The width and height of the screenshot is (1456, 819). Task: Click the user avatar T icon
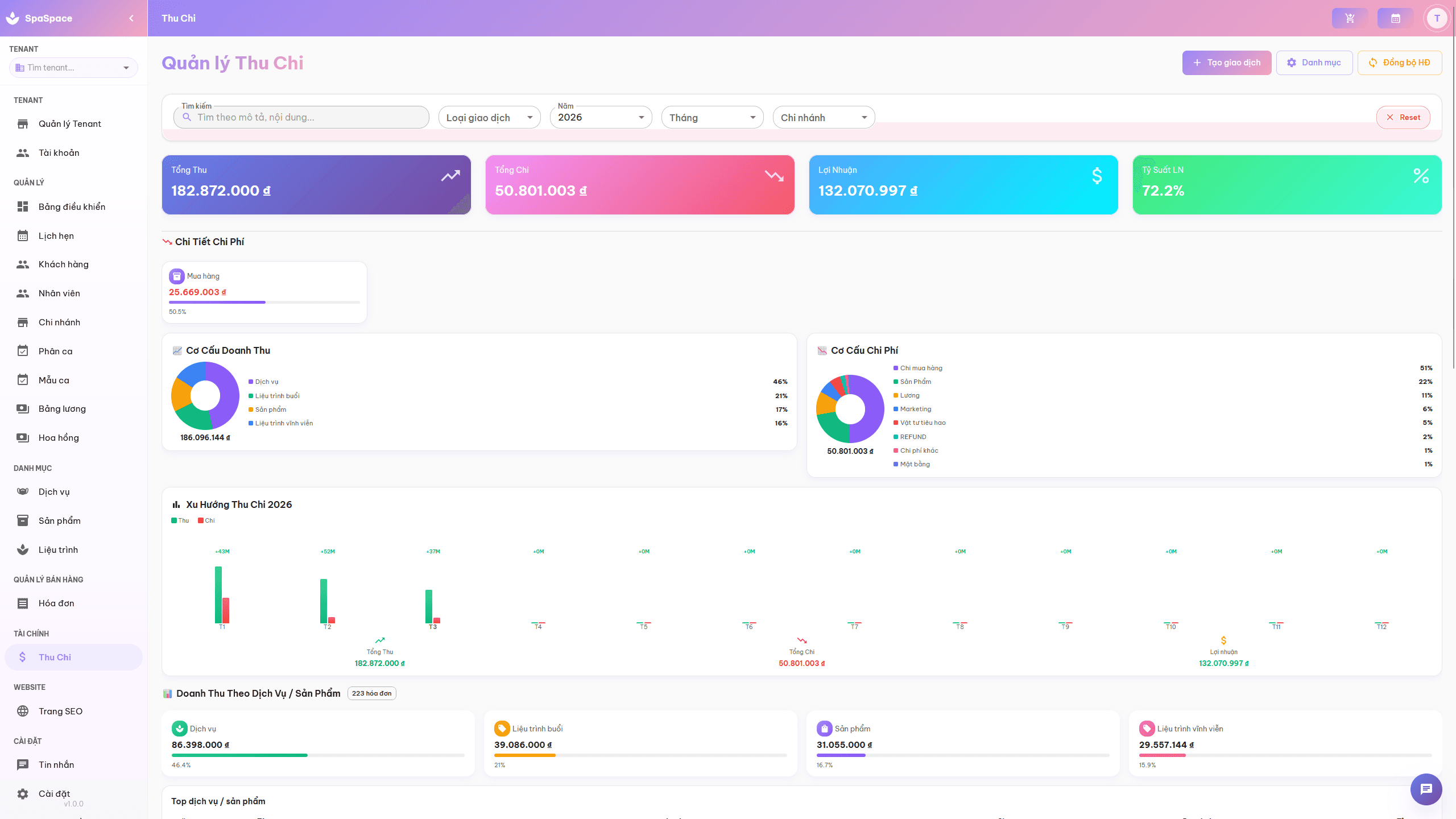pos(1437,18)
